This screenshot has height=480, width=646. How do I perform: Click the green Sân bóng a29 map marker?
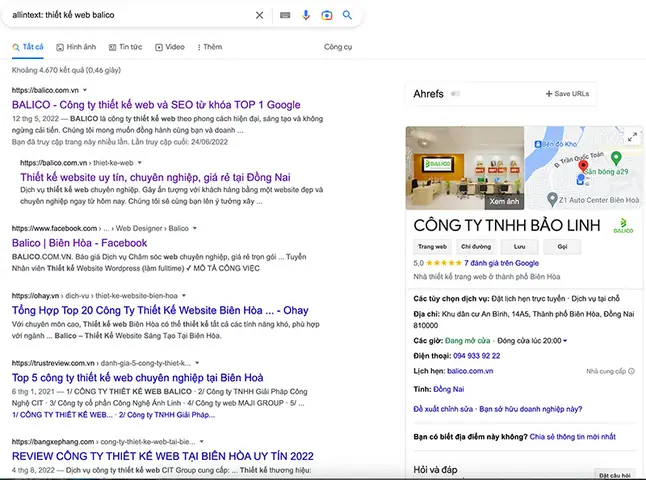616,157
